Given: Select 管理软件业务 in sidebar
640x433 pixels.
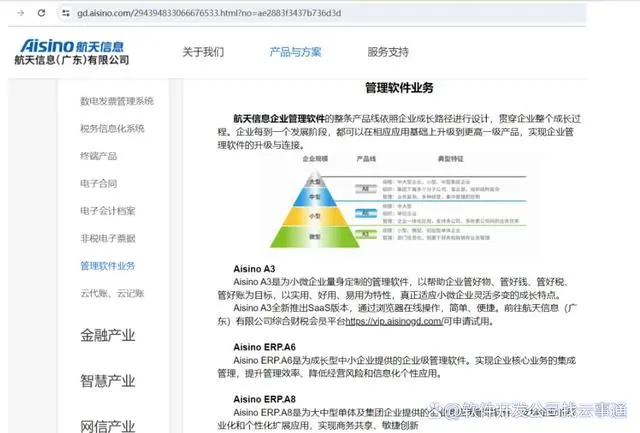Looking at the screenshot, I should pos(107,266).
